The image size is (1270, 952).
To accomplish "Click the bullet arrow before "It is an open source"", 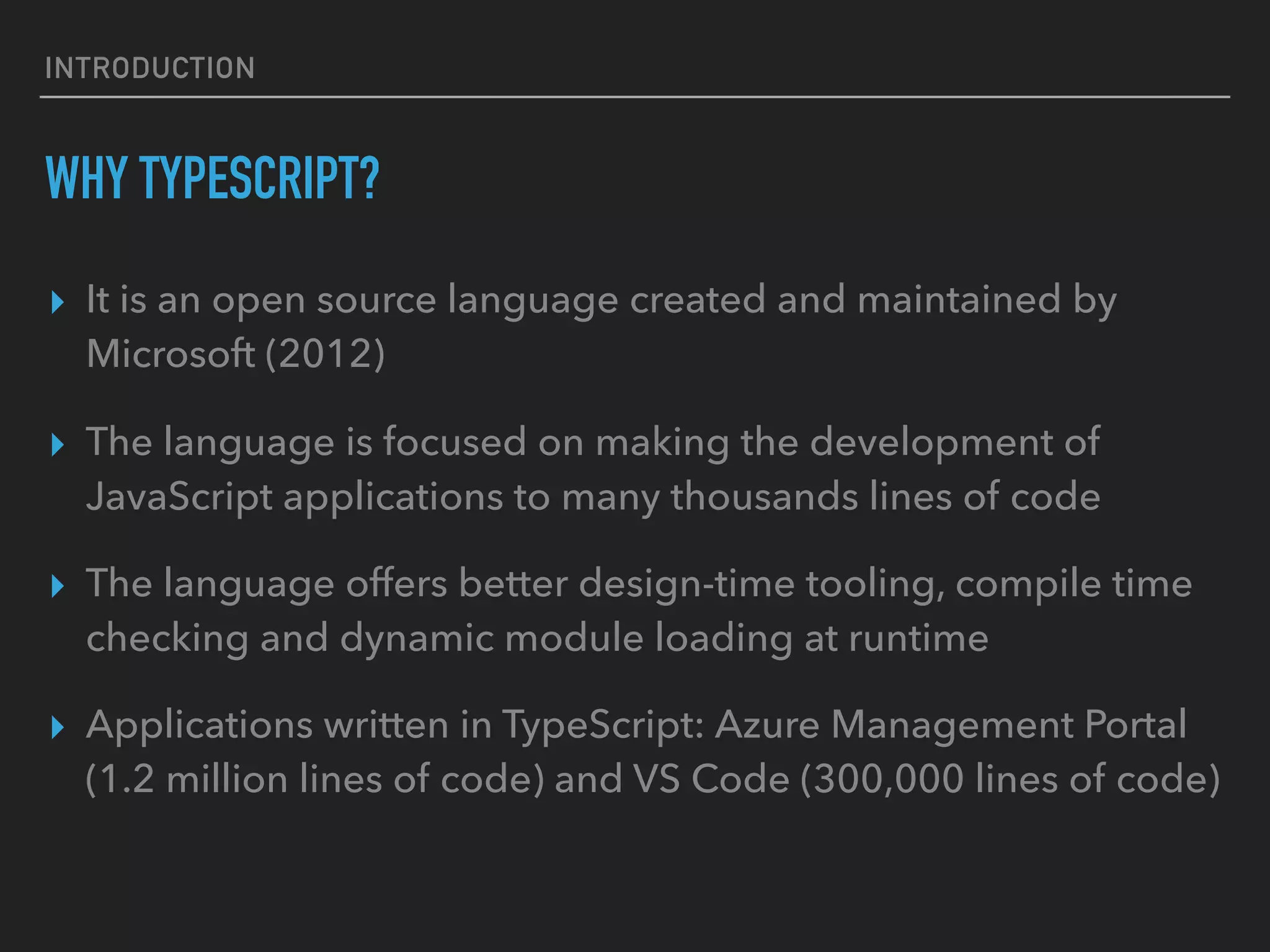I will [x=58, y=302].
